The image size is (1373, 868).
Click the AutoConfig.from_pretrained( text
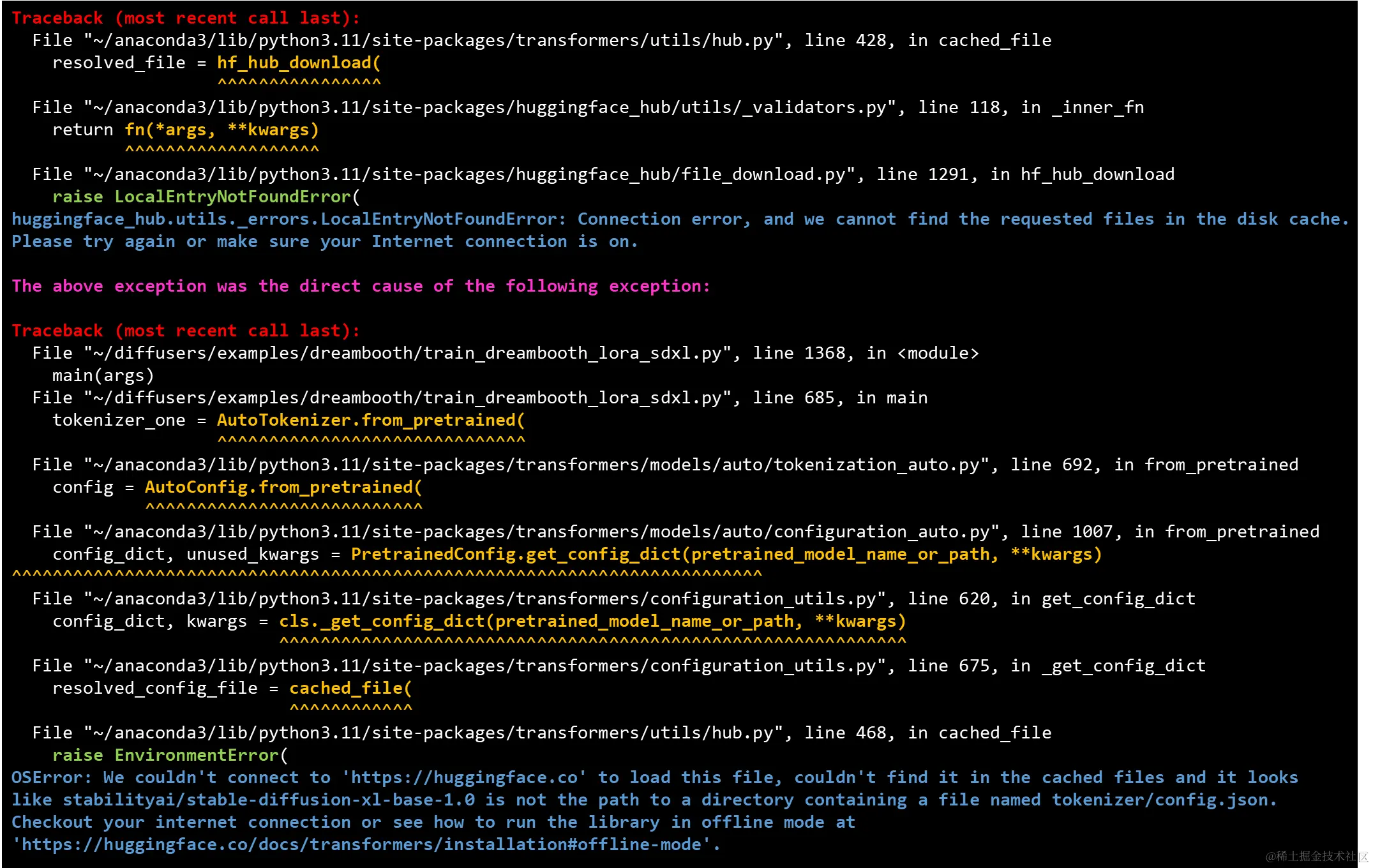coord(283,487)
